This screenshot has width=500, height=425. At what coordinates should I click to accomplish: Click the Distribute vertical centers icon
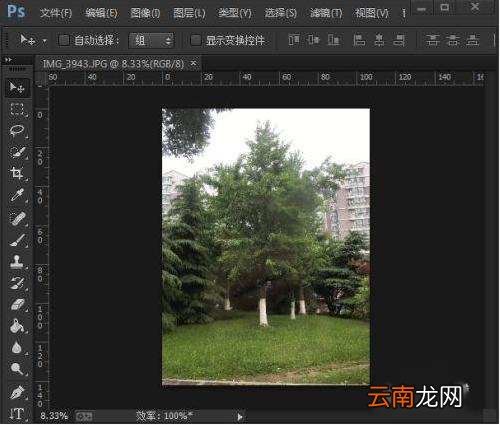[x=453, y=40]
